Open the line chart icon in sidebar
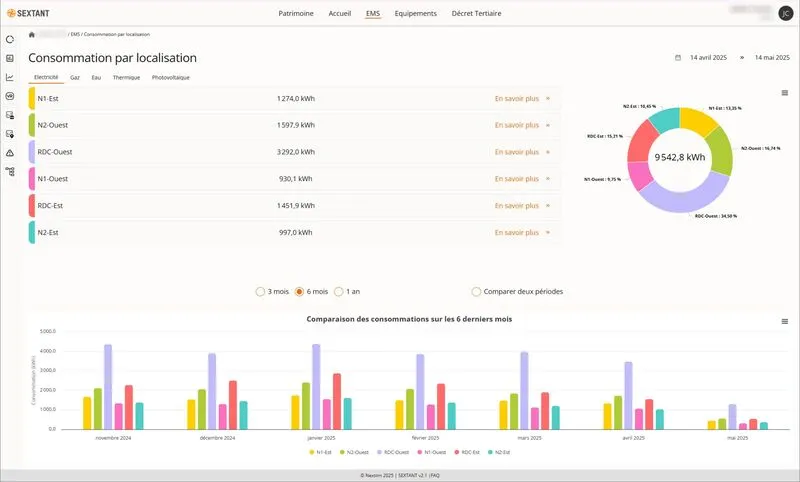The width and height of the screenshot is (800, 482). [10, 77]
